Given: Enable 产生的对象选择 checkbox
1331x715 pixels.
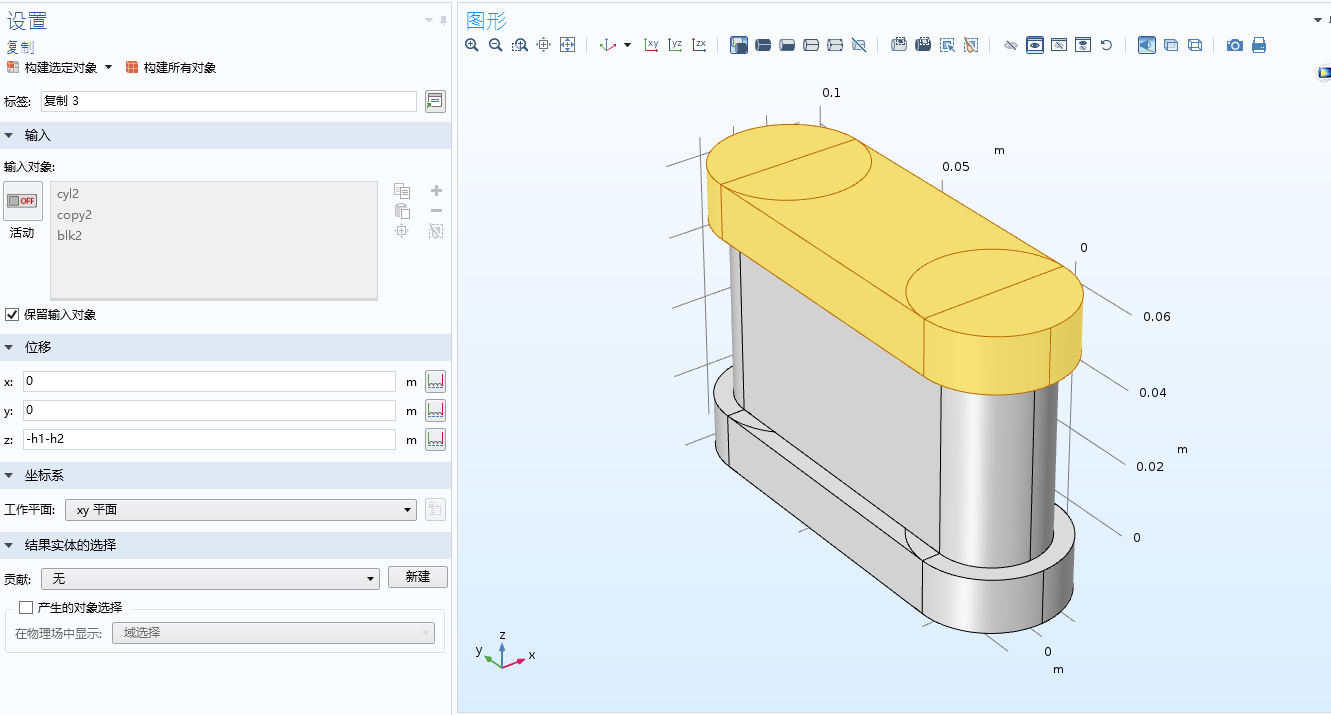Looking at the screenshot, I should point(26,608).
